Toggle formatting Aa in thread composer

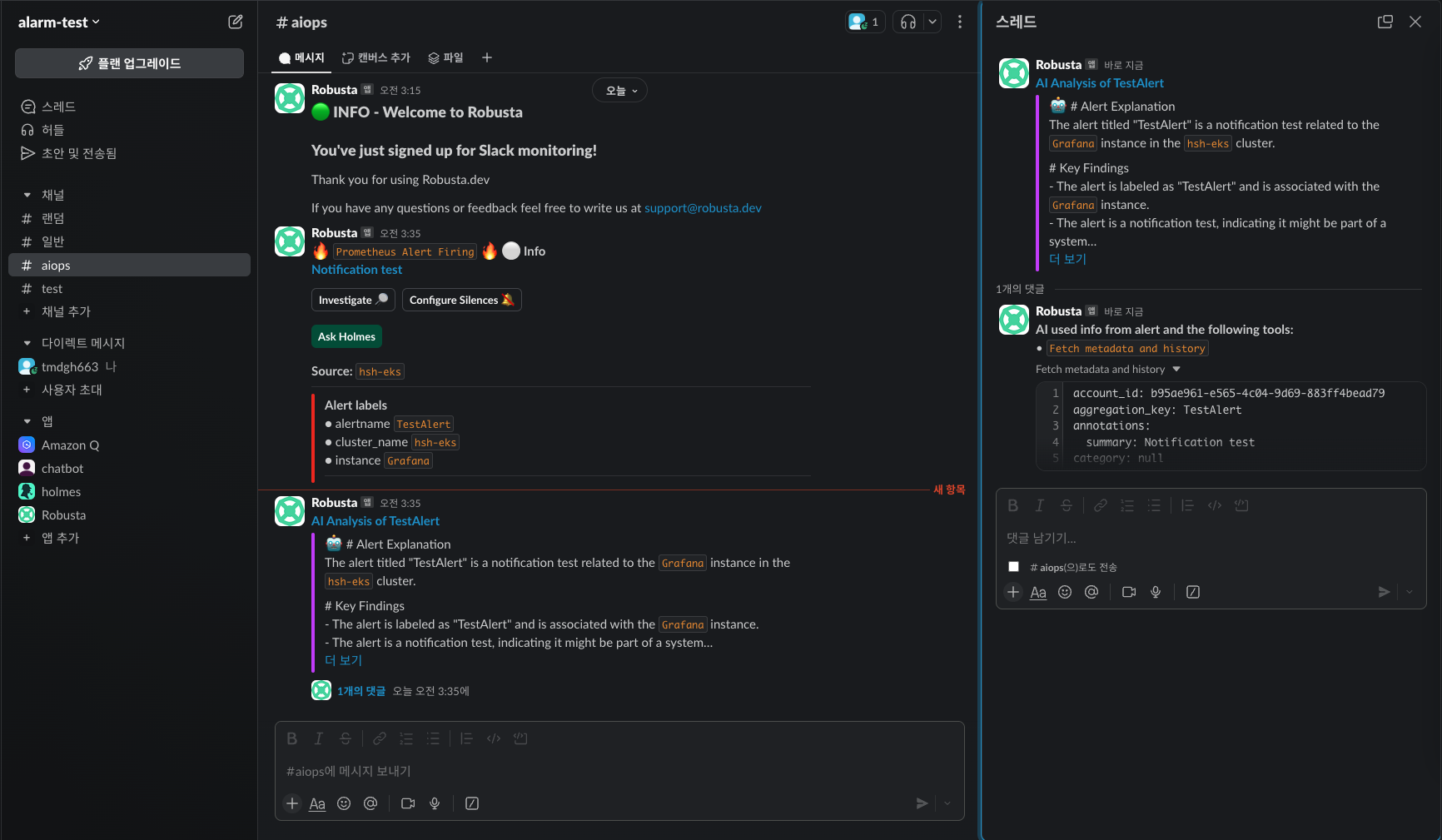point(1038,592)
